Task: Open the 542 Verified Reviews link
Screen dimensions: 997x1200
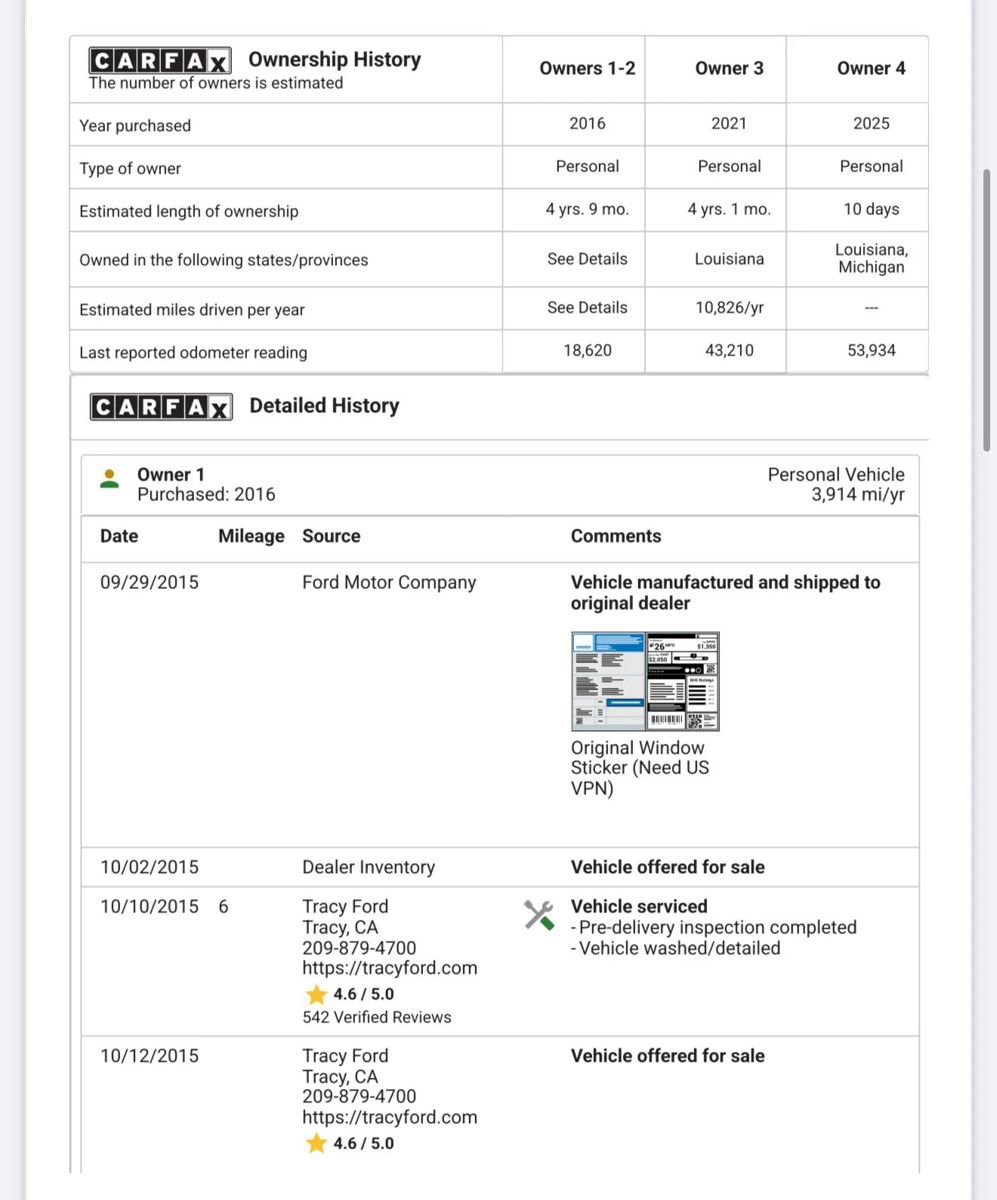Action: click(376, 1017)
